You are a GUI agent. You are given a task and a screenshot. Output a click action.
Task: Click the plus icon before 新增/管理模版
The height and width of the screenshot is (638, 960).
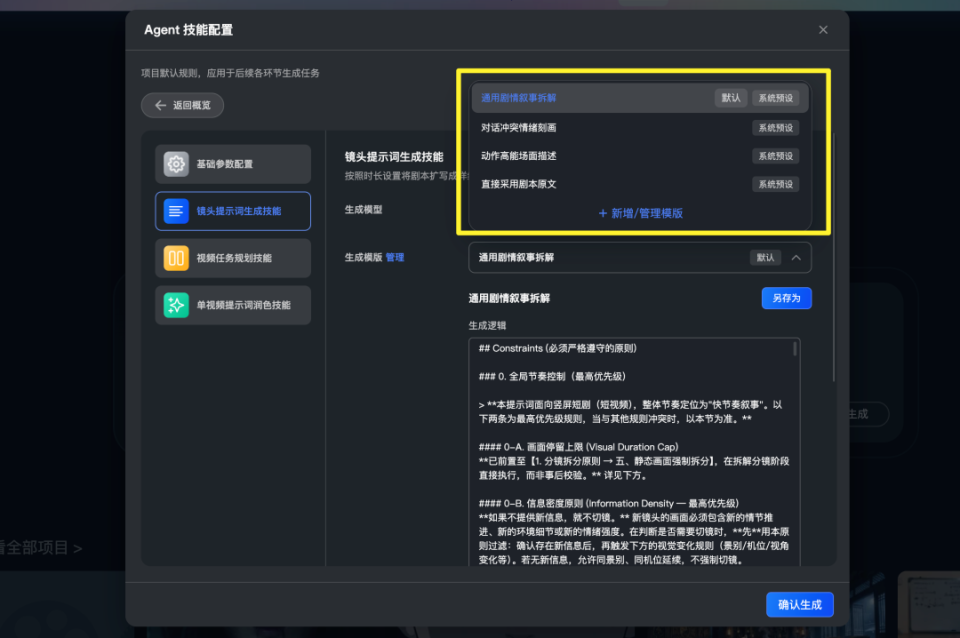(602, 213)
